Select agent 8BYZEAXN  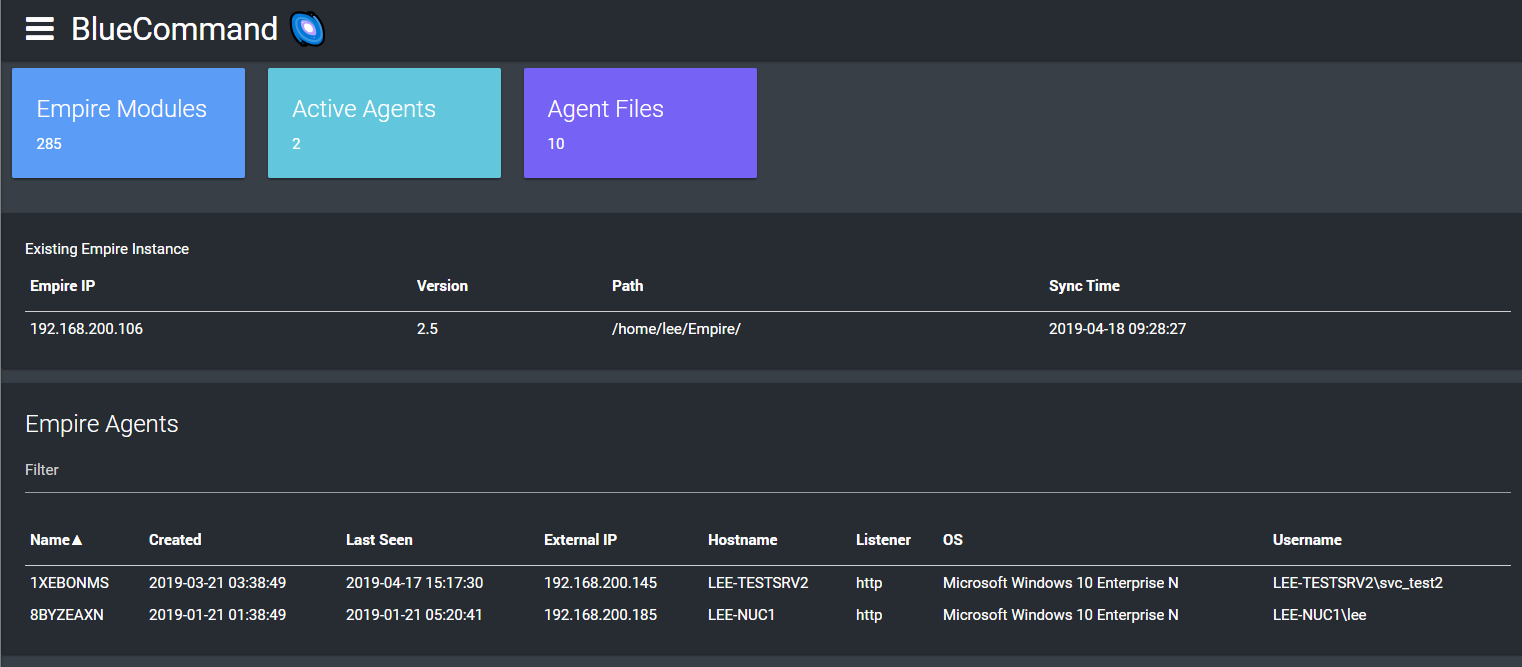67,615
